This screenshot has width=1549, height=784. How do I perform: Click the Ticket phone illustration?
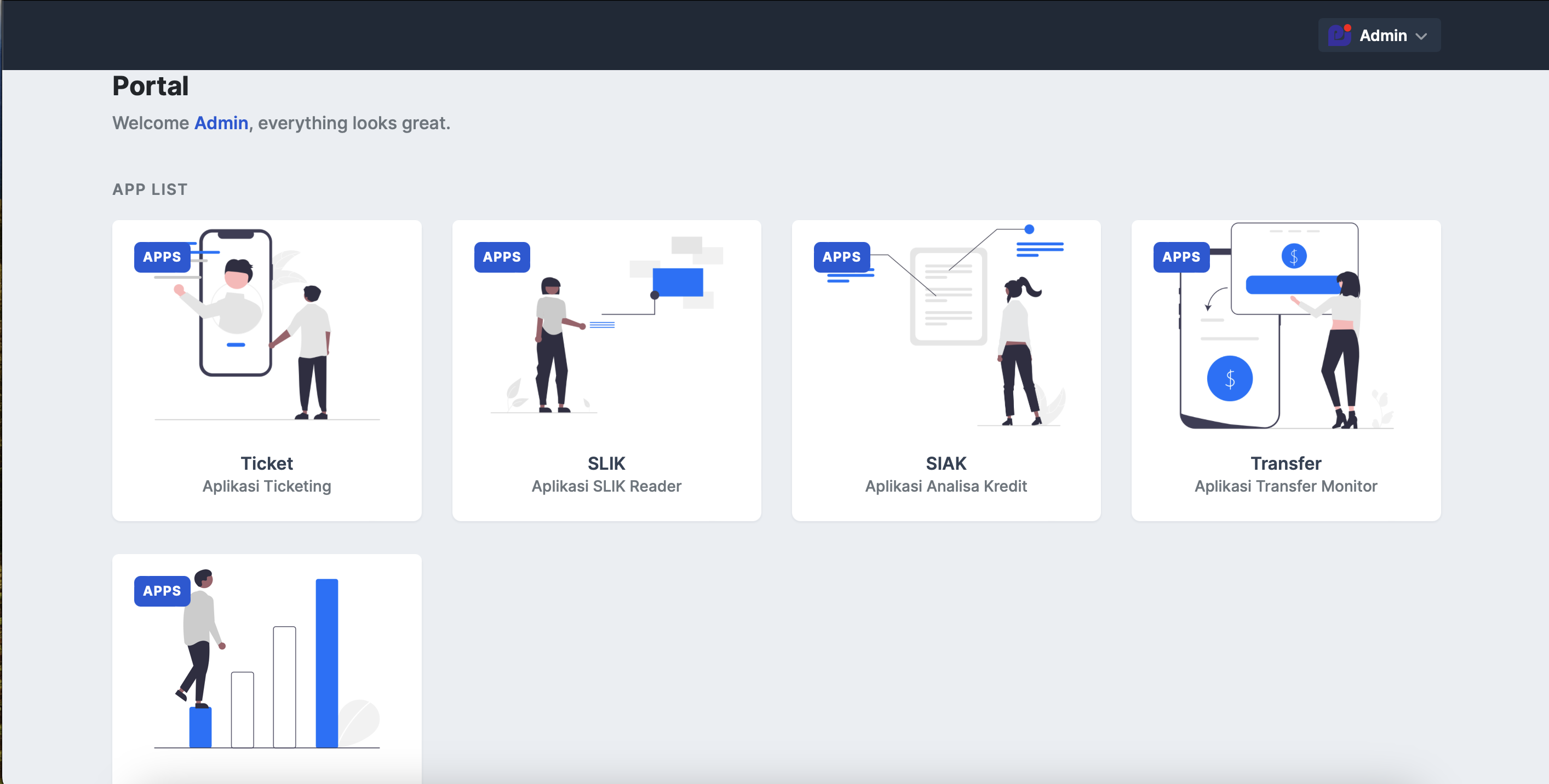point(236,304)
